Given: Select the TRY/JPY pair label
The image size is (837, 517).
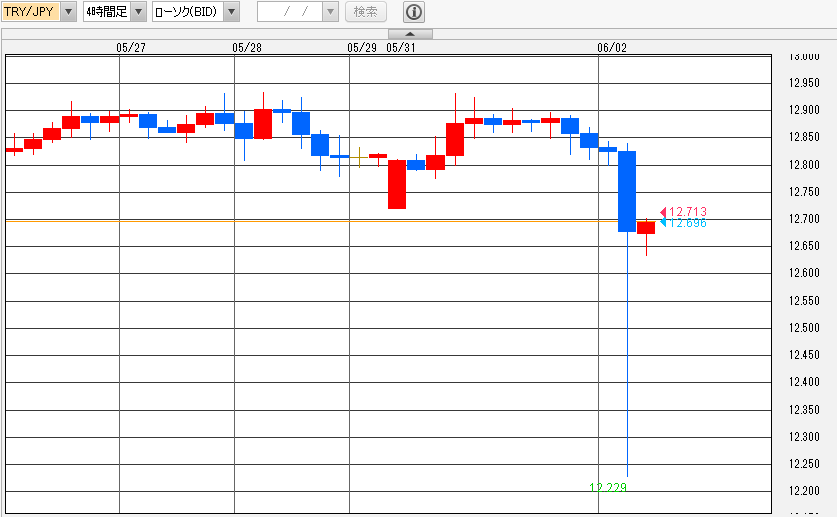Looking at the screenshot, I should 31,11.
